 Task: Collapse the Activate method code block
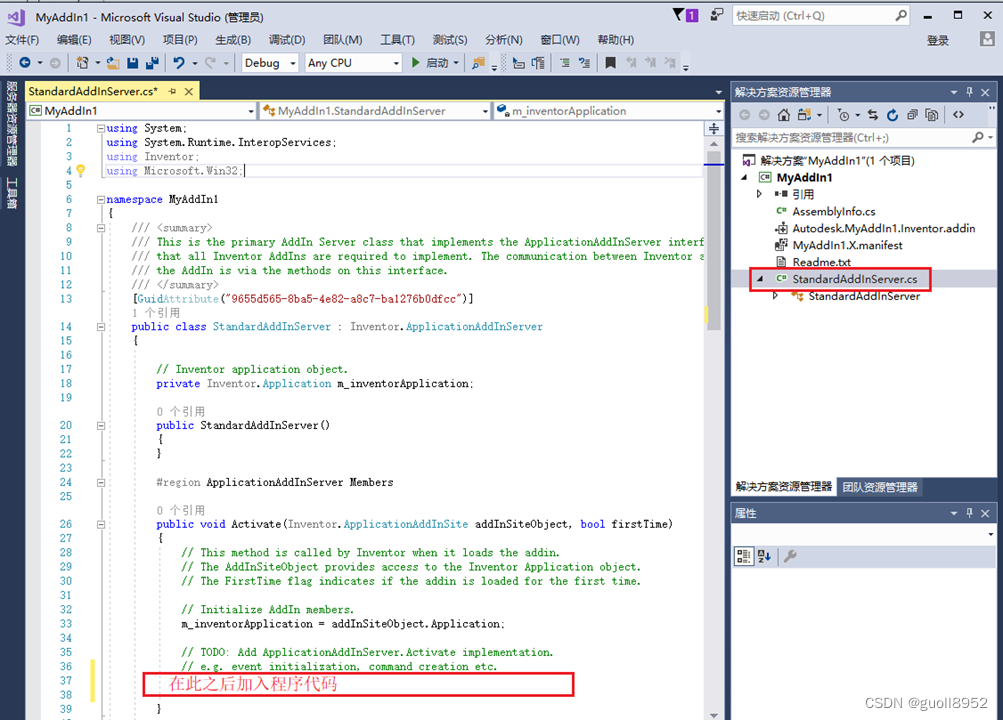pyautogui.click(x=100, y=524)
